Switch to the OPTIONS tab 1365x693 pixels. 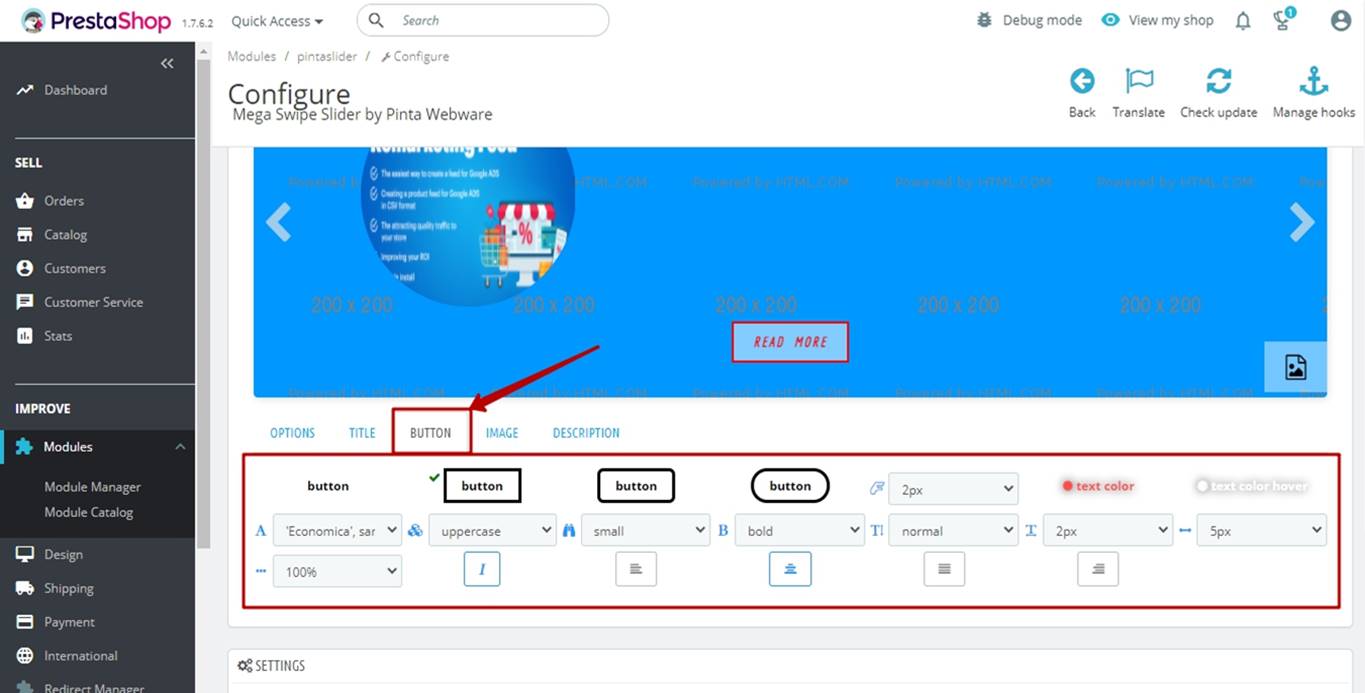(x=292, y=433)
